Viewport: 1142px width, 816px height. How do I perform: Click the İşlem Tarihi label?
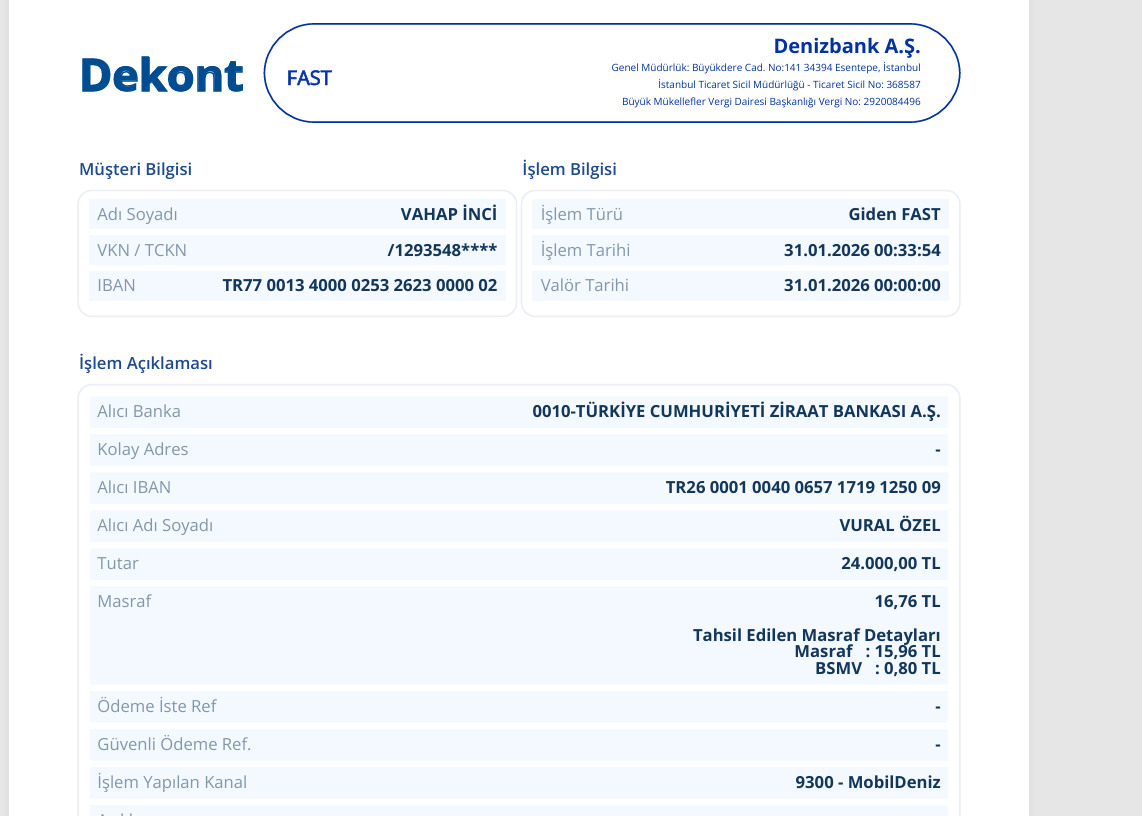pos(585,250)
